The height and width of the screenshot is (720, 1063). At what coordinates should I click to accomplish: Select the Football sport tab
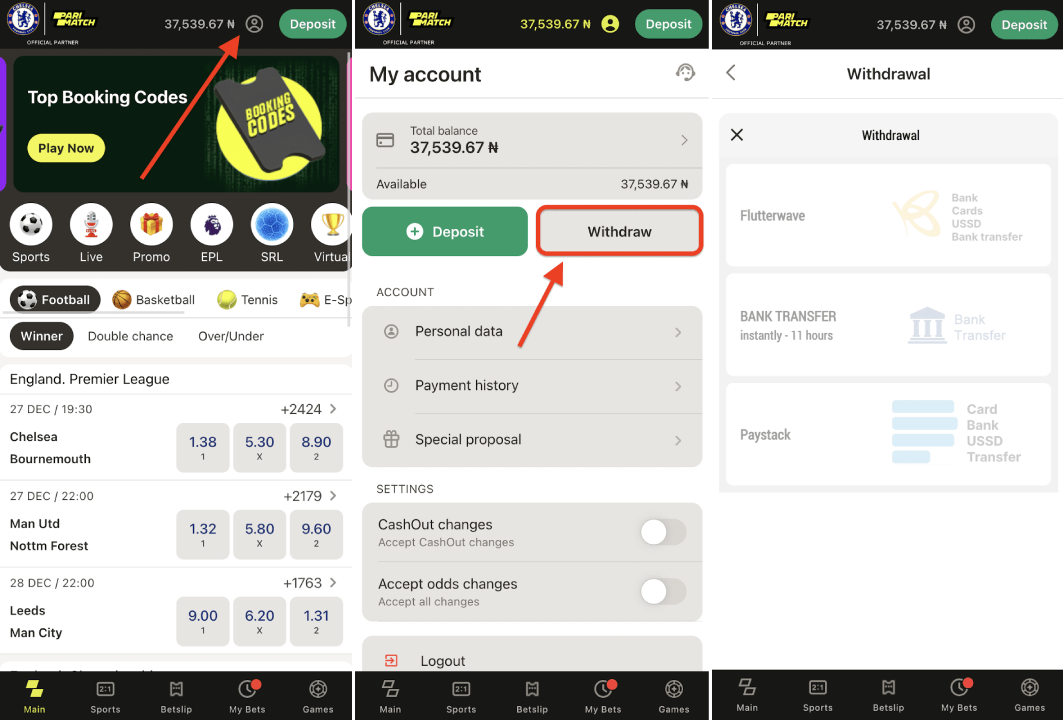[55, 300]
